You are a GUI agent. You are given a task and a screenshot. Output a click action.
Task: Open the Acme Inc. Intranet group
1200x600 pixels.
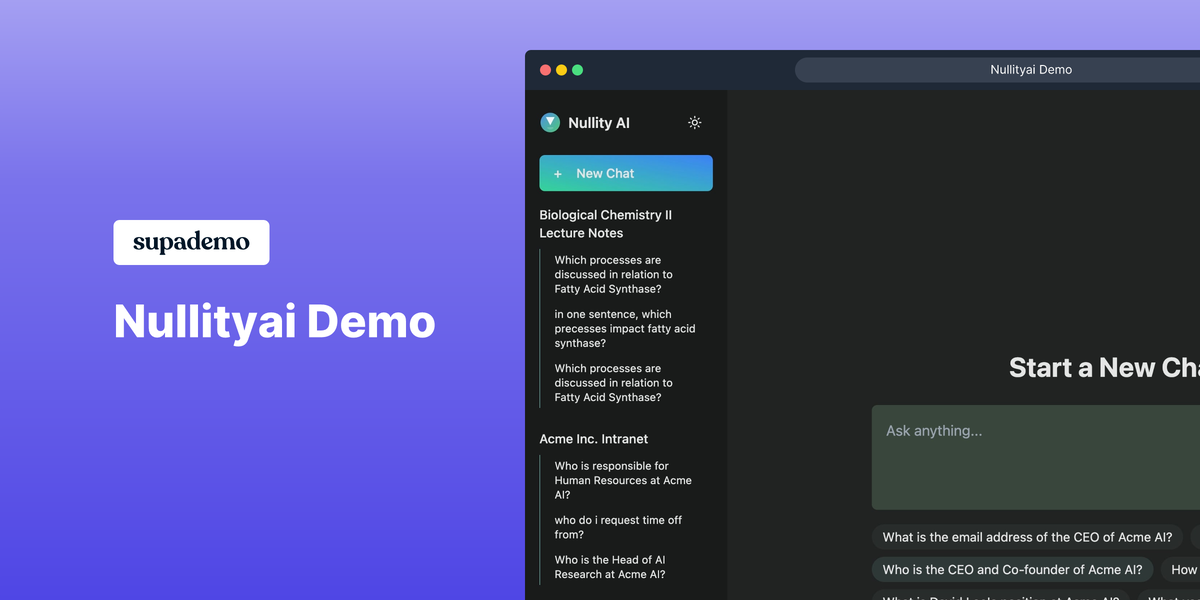[594, 439]
